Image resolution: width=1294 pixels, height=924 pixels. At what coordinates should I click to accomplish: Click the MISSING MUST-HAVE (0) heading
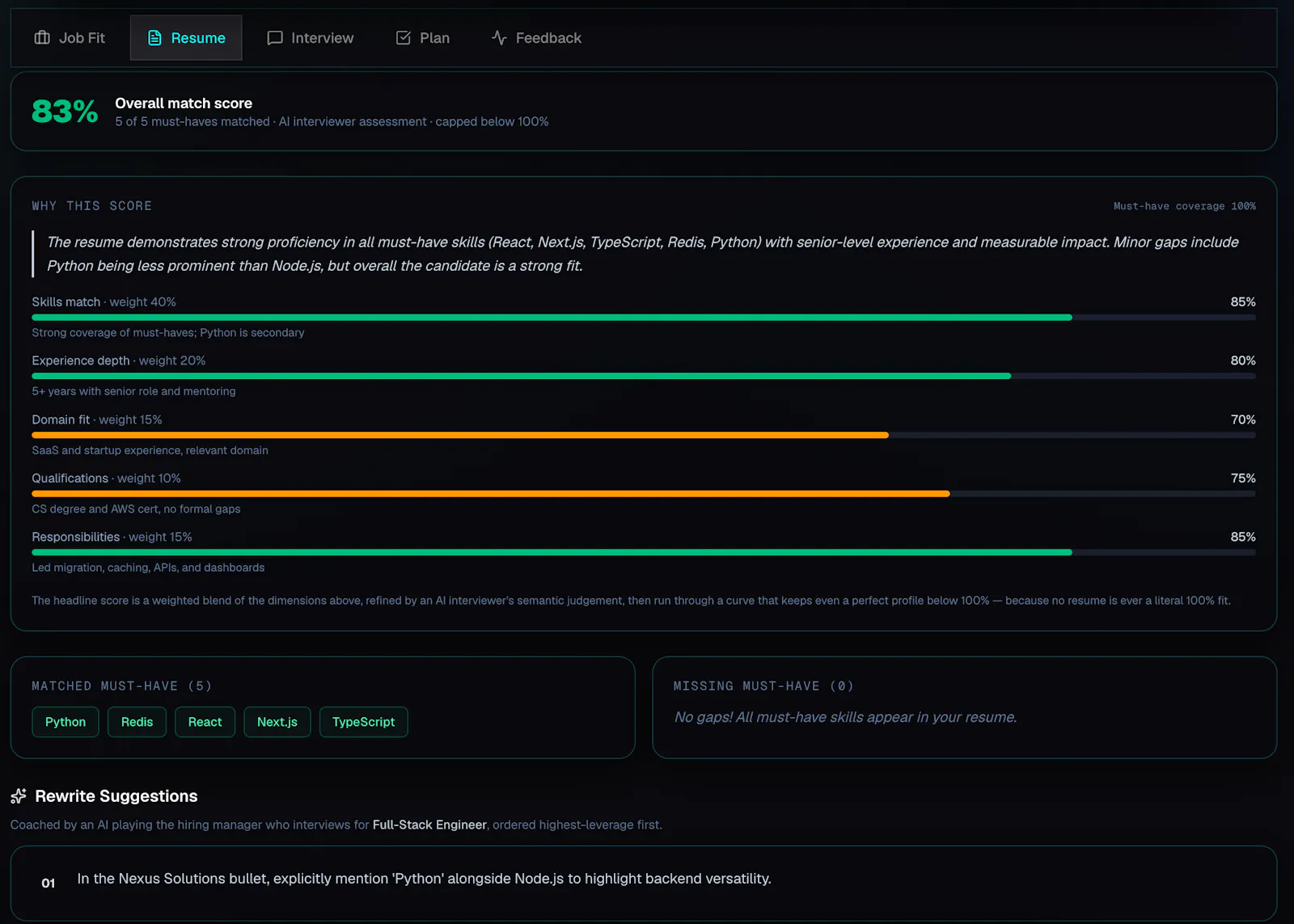(x=763, y=686)
